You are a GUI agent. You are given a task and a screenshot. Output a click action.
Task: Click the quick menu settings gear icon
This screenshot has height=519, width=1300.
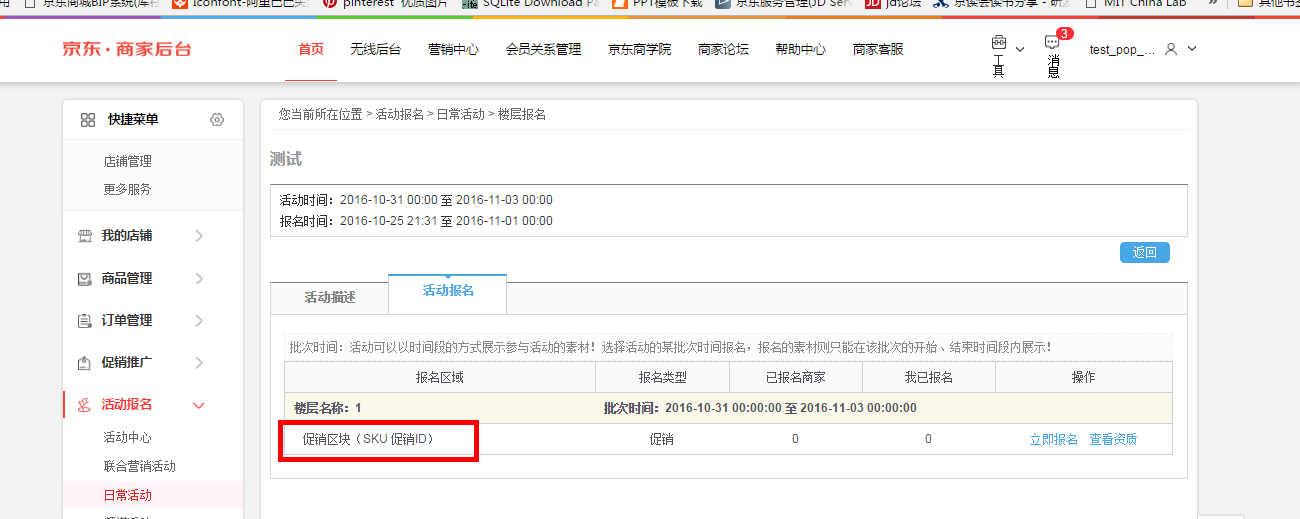coord(217,120)
